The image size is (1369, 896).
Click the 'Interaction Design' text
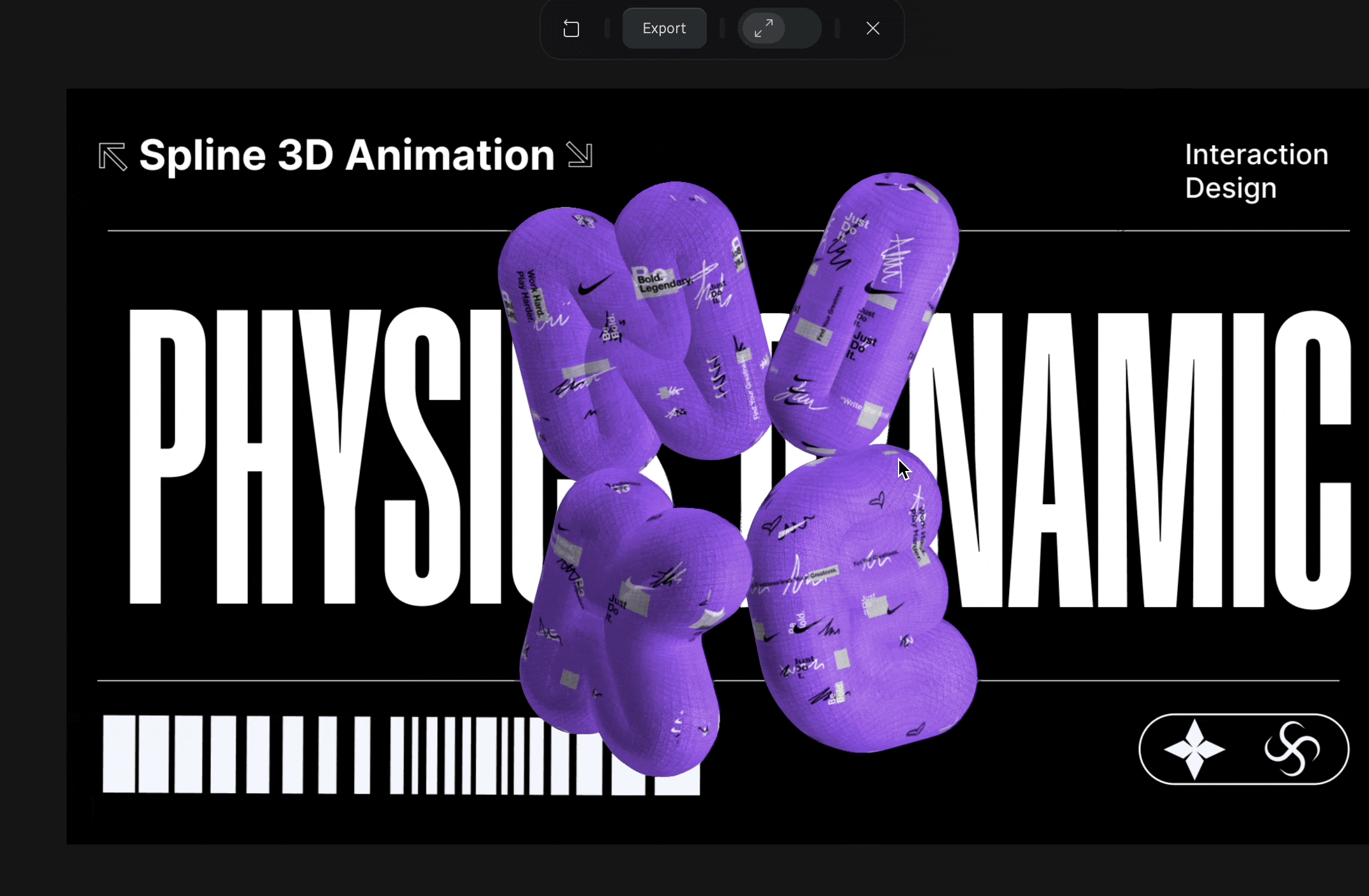point(1257,171)
